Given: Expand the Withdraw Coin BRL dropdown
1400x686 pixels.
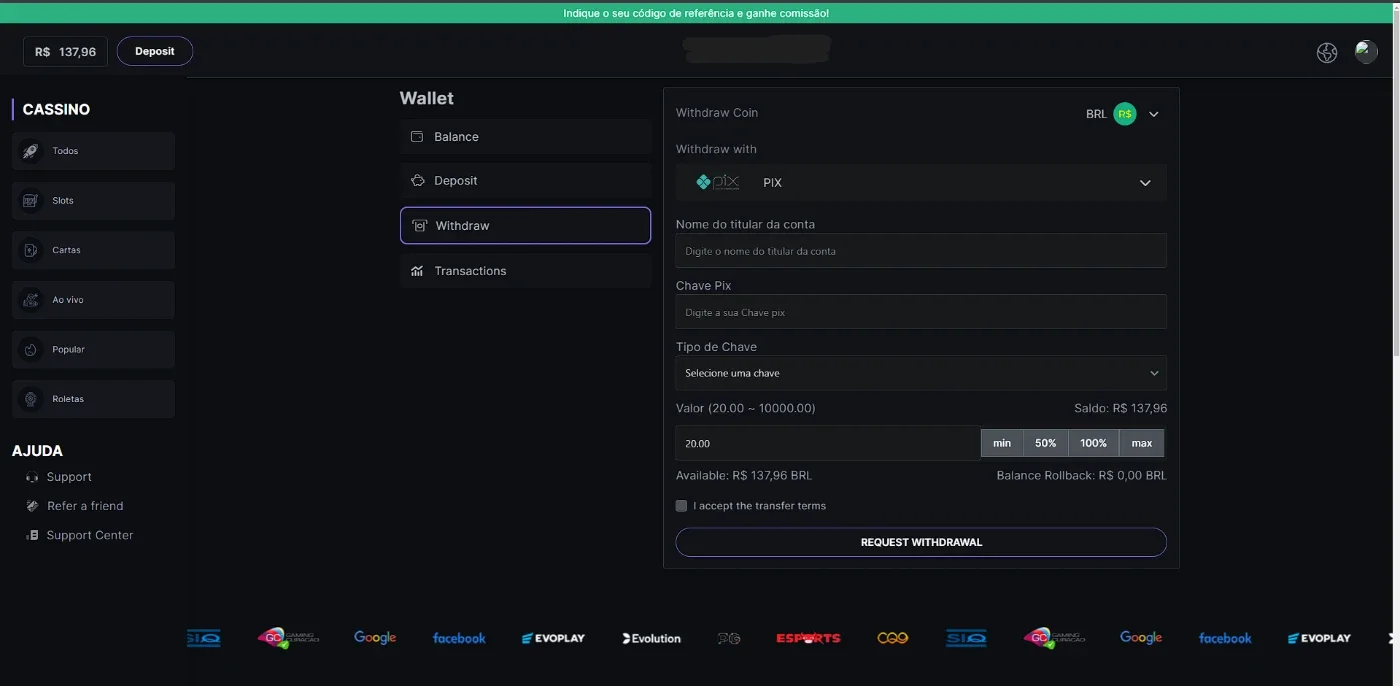Looking at the screenshot, I should click(x=1153, y=114).
